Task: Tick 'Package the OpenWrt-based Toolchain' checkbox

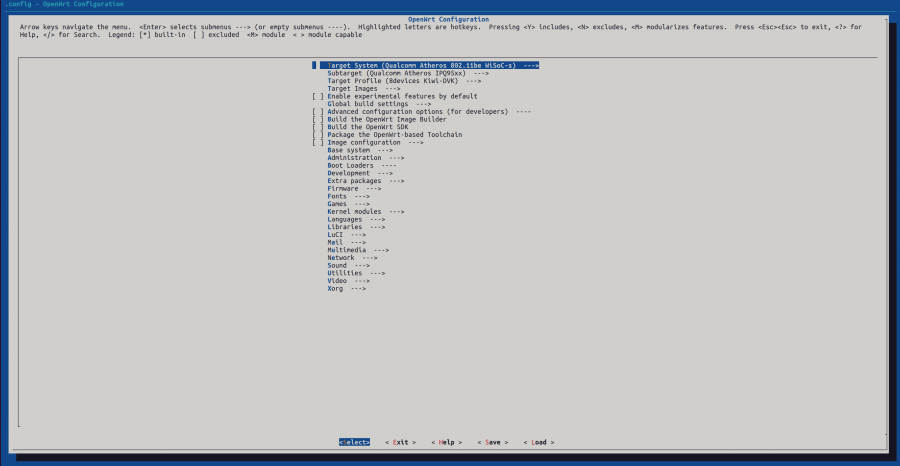Action: pyautogui.click(x=317, y=135)
